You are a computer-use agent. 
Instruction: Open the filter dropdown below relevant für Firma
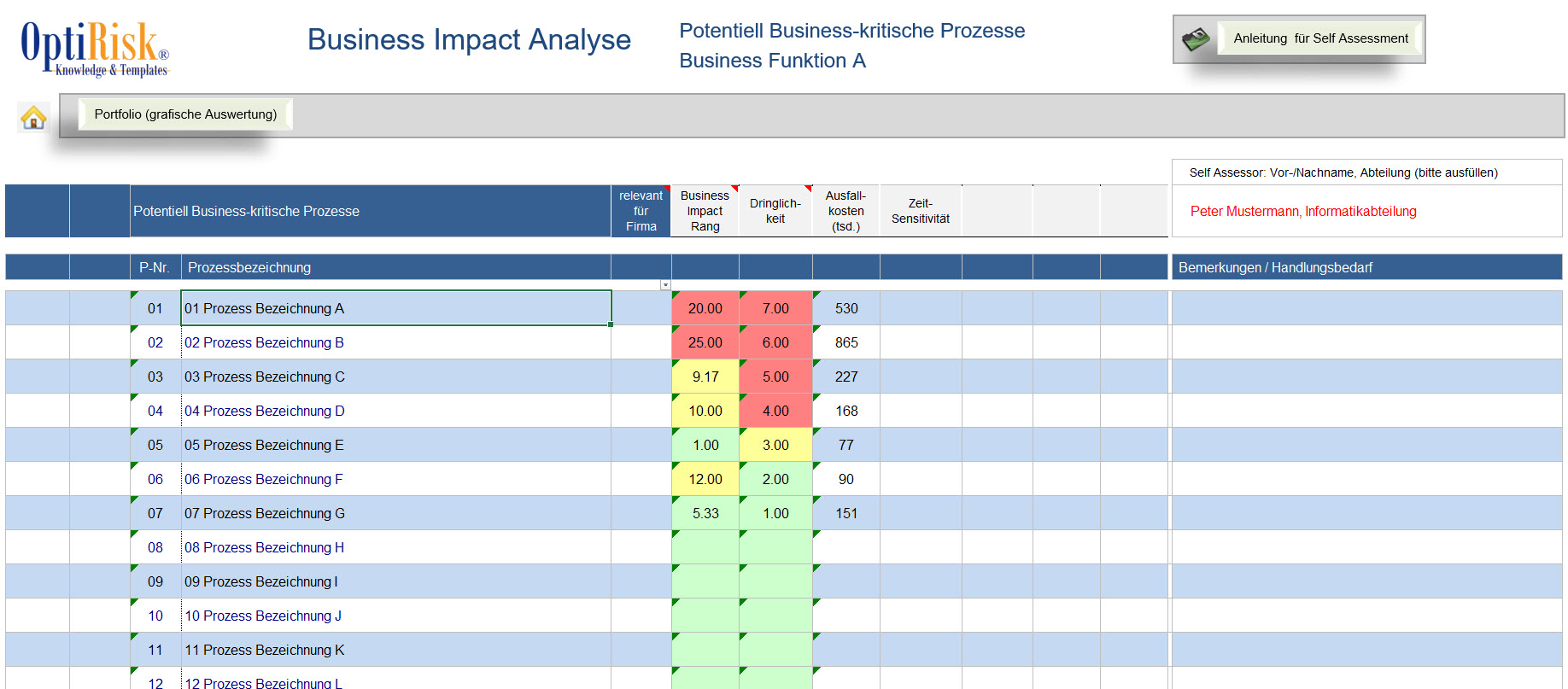(665, 285)
